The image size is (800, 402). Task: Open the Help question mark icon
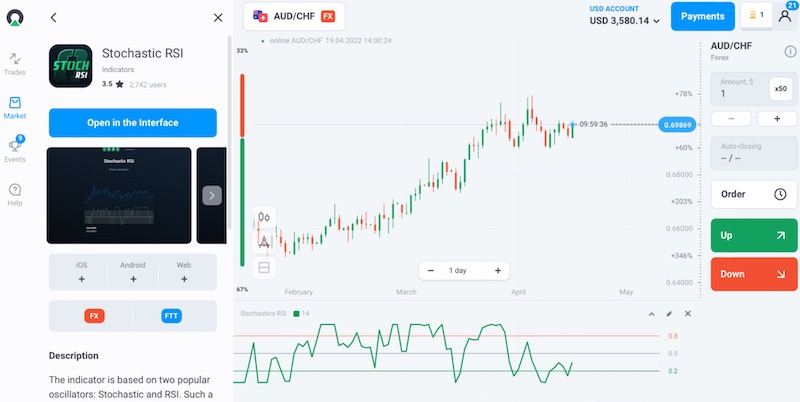coord(15,194)
